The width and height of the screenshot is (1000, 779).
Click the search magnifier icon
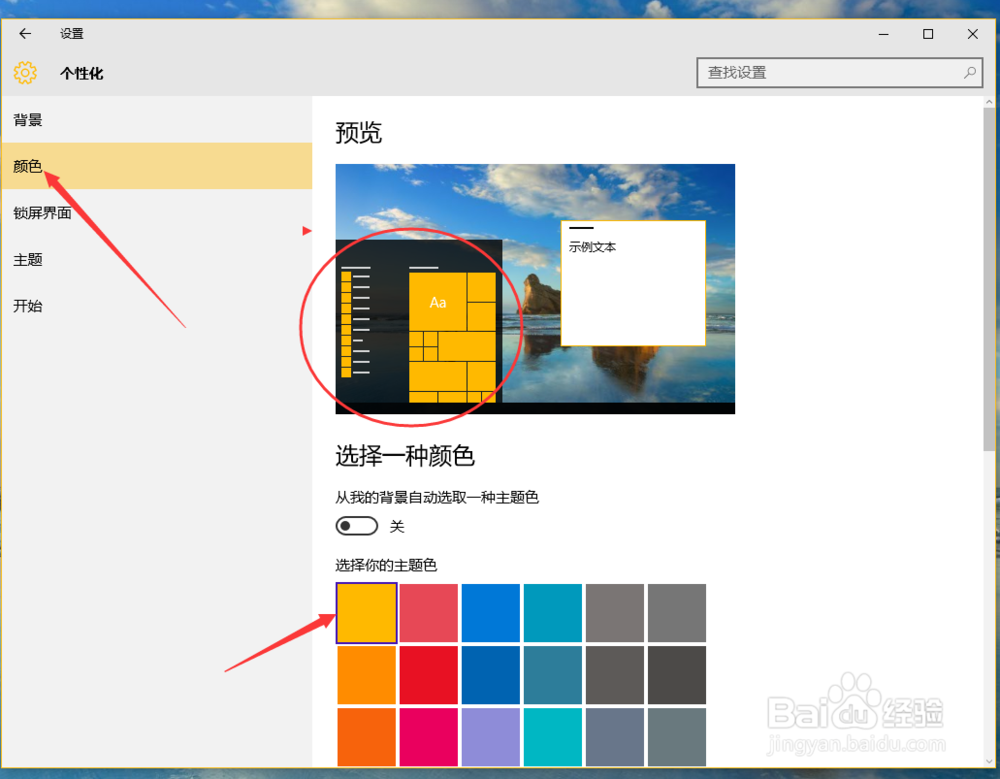pos(969,73)
